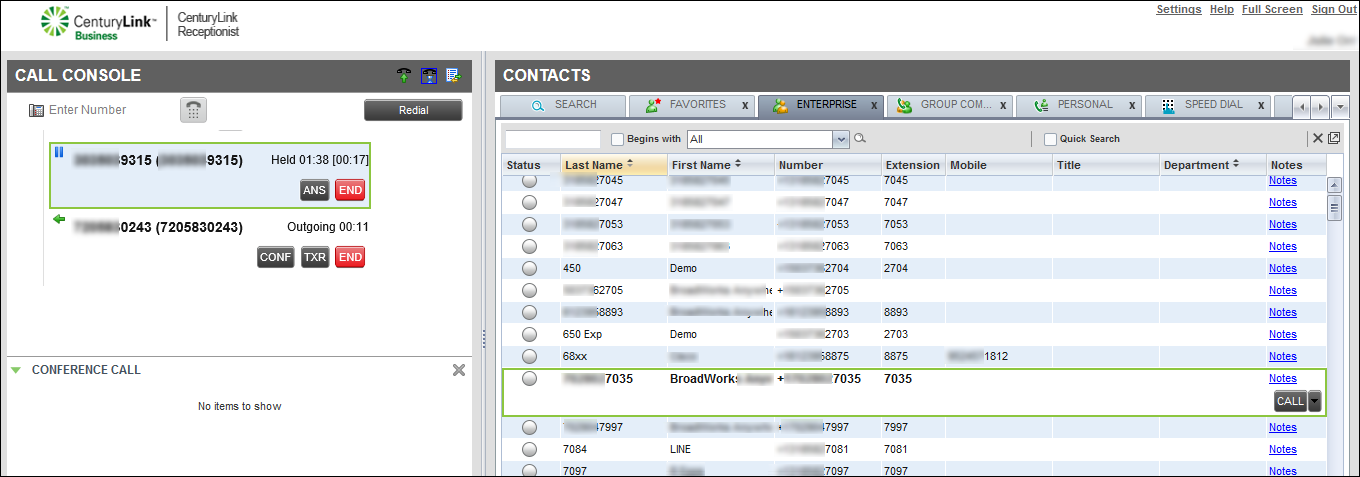1360x477 pixels.
Task: Switch to the Search tab
Action: (x=563, y=105)
